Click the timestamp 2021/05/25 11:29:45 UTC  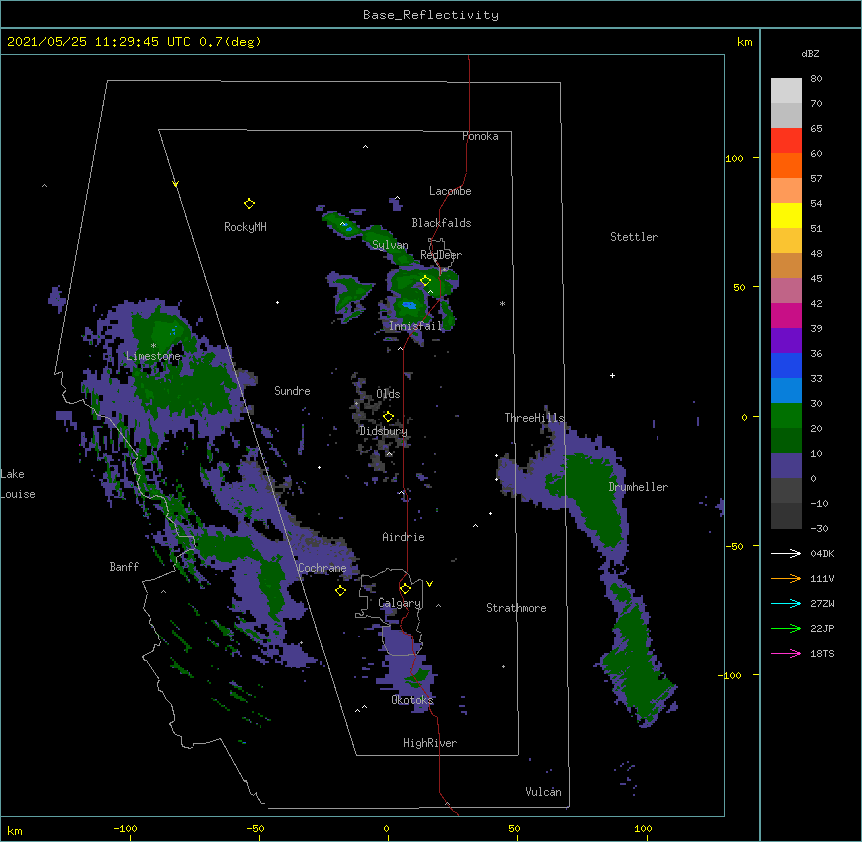(99, 42)
